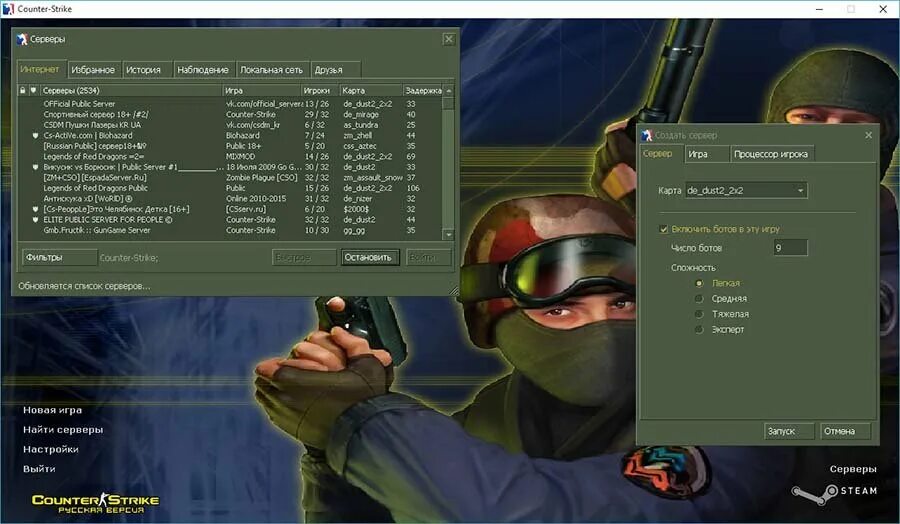The image size is (900, 524).
Task: Sort by Игра column header
Action: [262, 90]
